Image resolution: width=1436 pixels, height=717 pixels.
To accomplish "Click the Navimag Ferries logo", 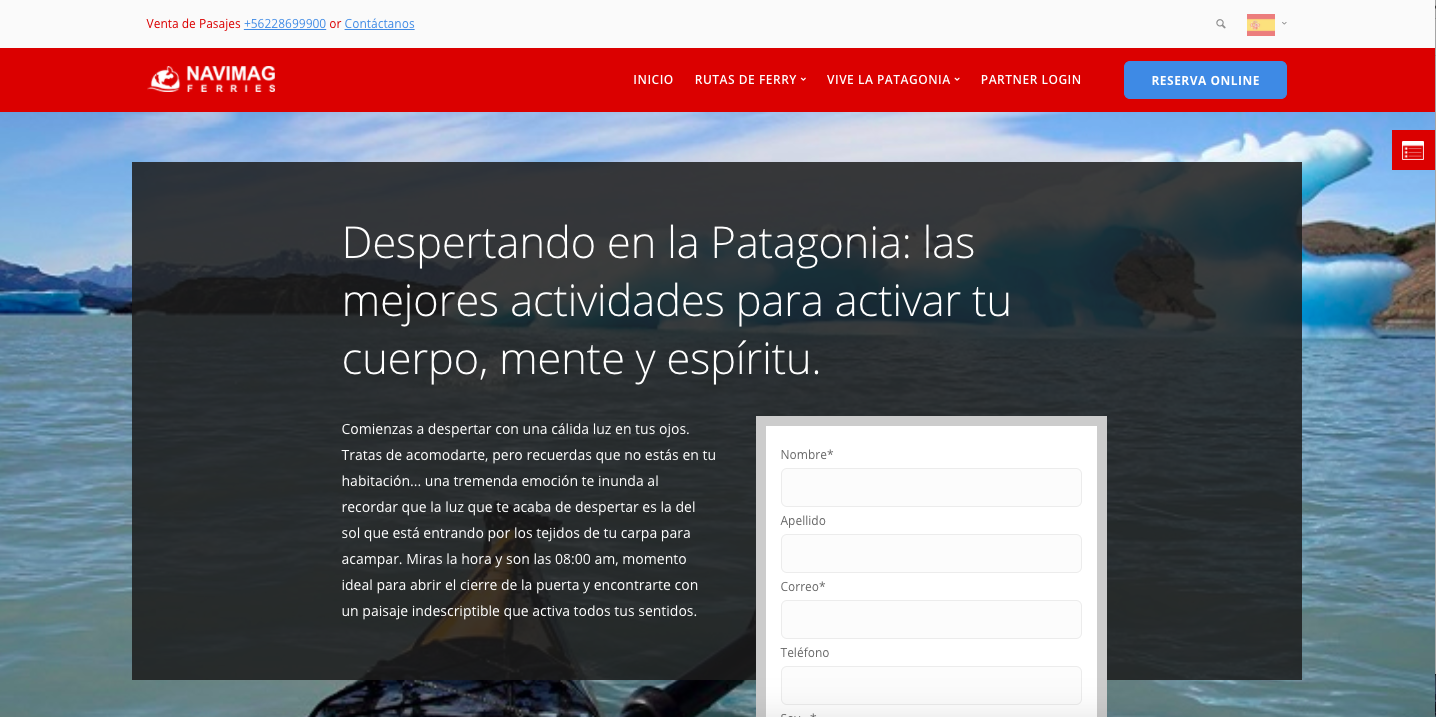I will coord(212,79).
